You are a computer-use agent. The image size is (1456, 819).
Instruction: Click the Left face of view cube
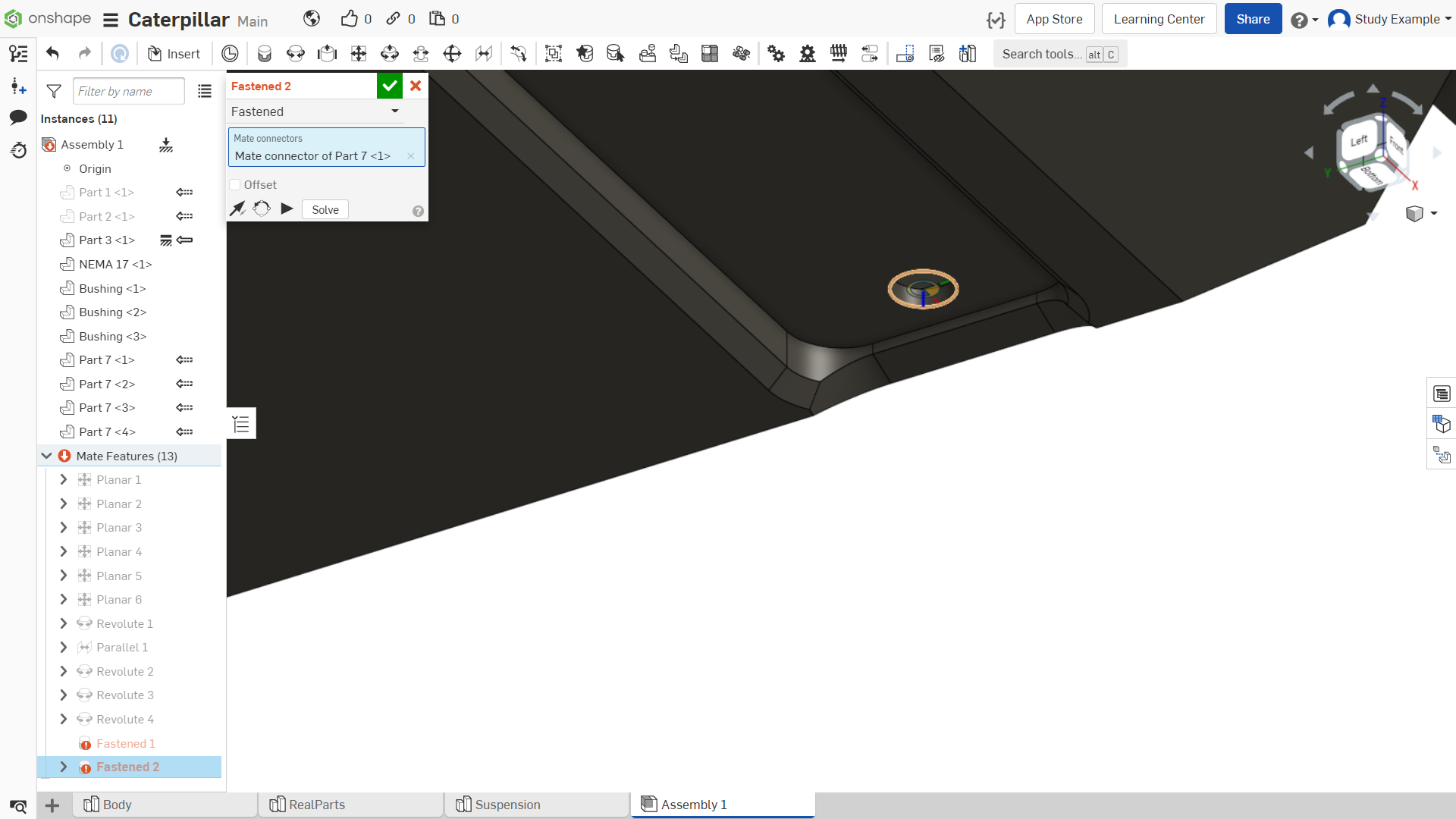tap(1359, 141)
